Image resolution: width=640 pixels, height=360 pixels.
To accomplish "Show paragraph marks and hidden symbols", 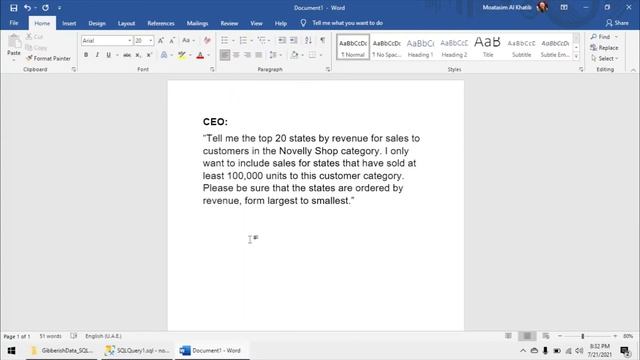I will click(322, 40).
